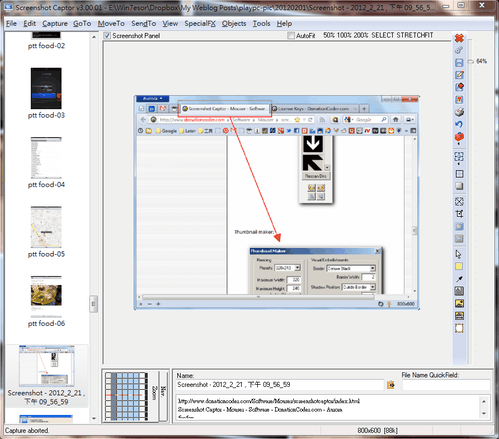This screenshot has width=499, height=439.
Task: Click the gear tools icon below the red X
Action: [459, 50]
